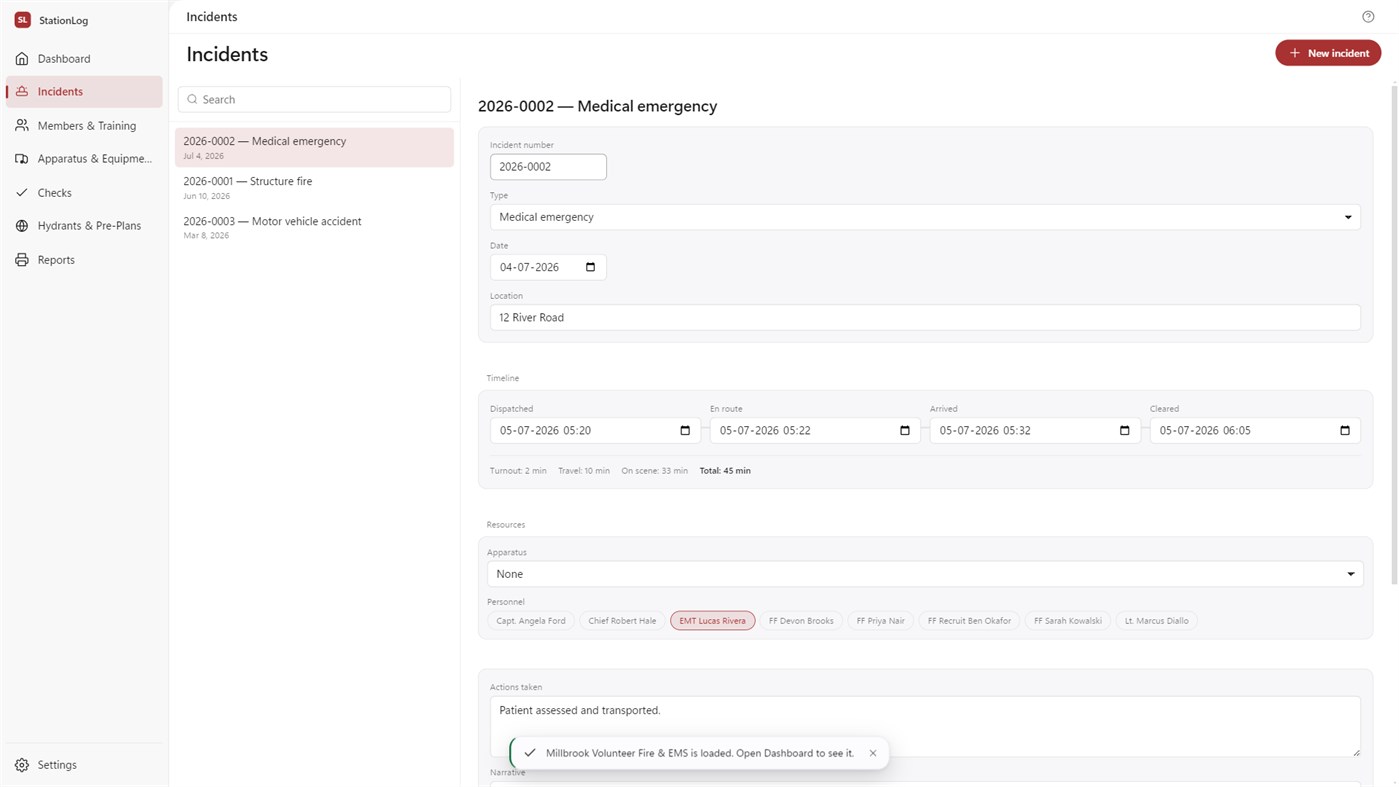Screen dimensions: 1399x787
Task: Open Settings in the sidebar
Action: 84,765
